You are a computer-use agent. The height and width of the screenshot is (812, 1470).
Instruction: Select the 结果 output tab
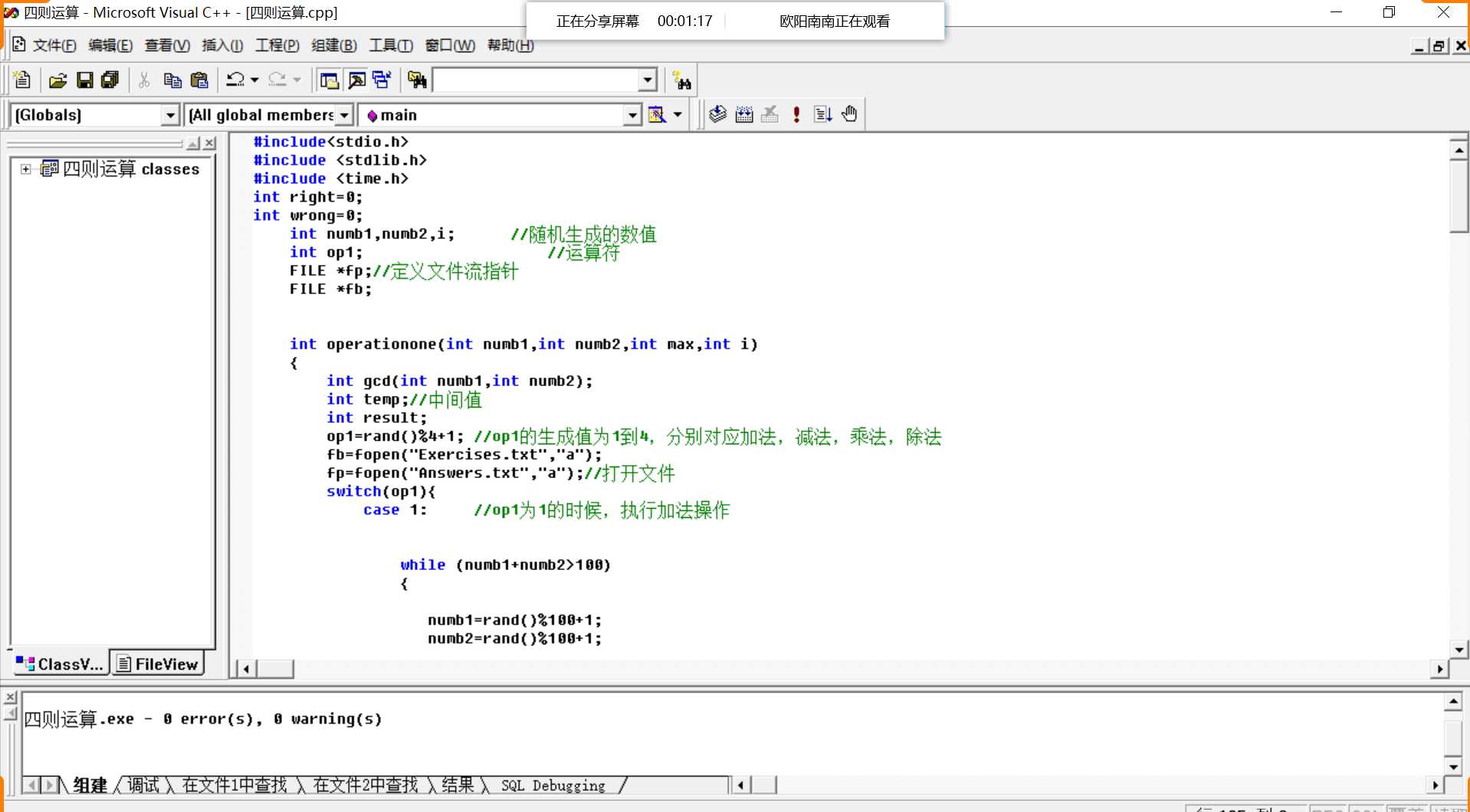[x=458, y=785]
